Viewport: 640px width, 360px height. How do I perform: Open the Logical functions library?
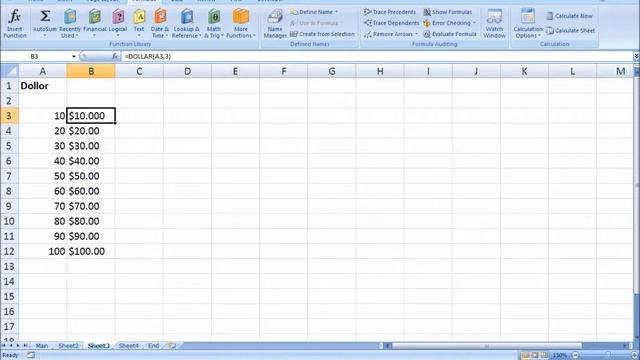click(x=118, y=24)
